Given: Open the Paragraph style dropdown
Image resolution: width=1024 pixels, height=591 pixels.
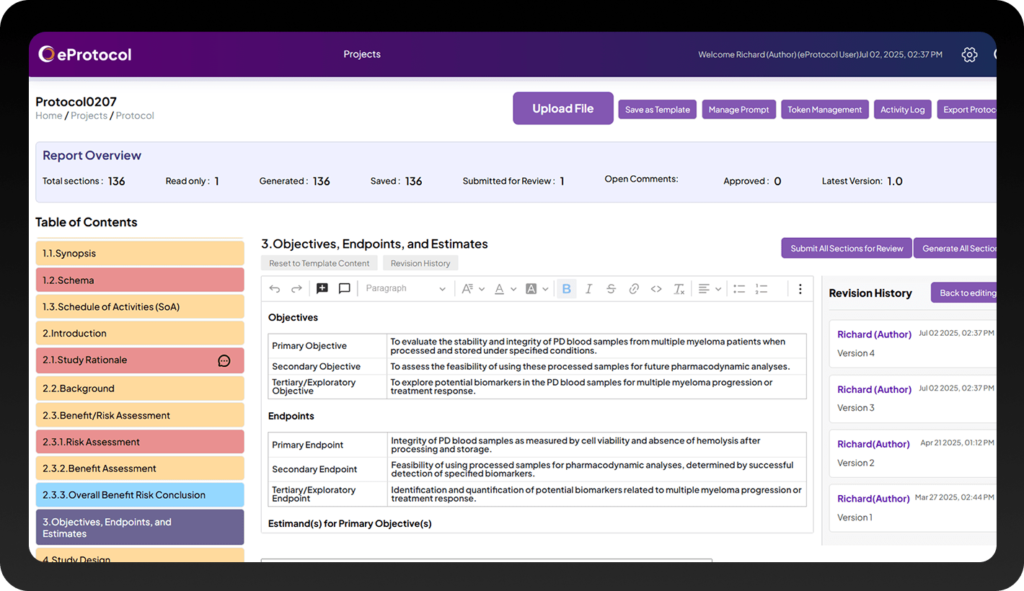Looking at the screenshot, I should point(405,289).
